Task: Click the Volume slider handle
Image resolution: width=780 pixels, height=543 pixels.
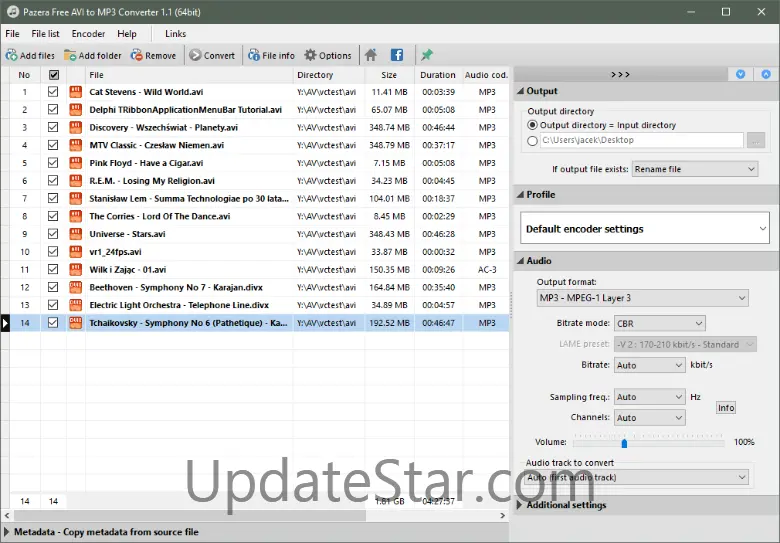Action: 624,443
